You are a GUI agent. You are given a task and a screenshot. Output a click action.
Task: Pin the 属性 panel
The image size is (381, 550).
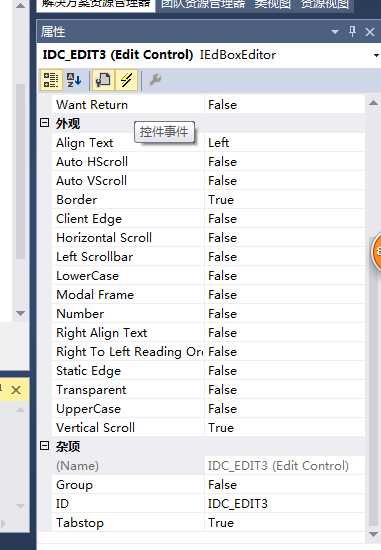click(353, 32)
